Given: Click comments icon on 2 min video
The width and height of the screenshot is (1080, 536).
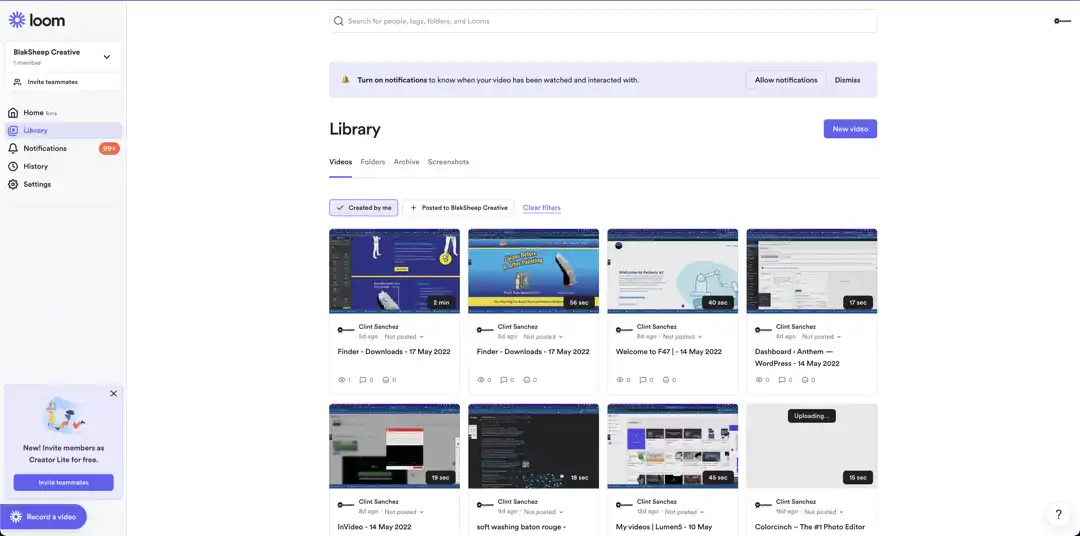Looking at the screenshot, I should point(364,380).
